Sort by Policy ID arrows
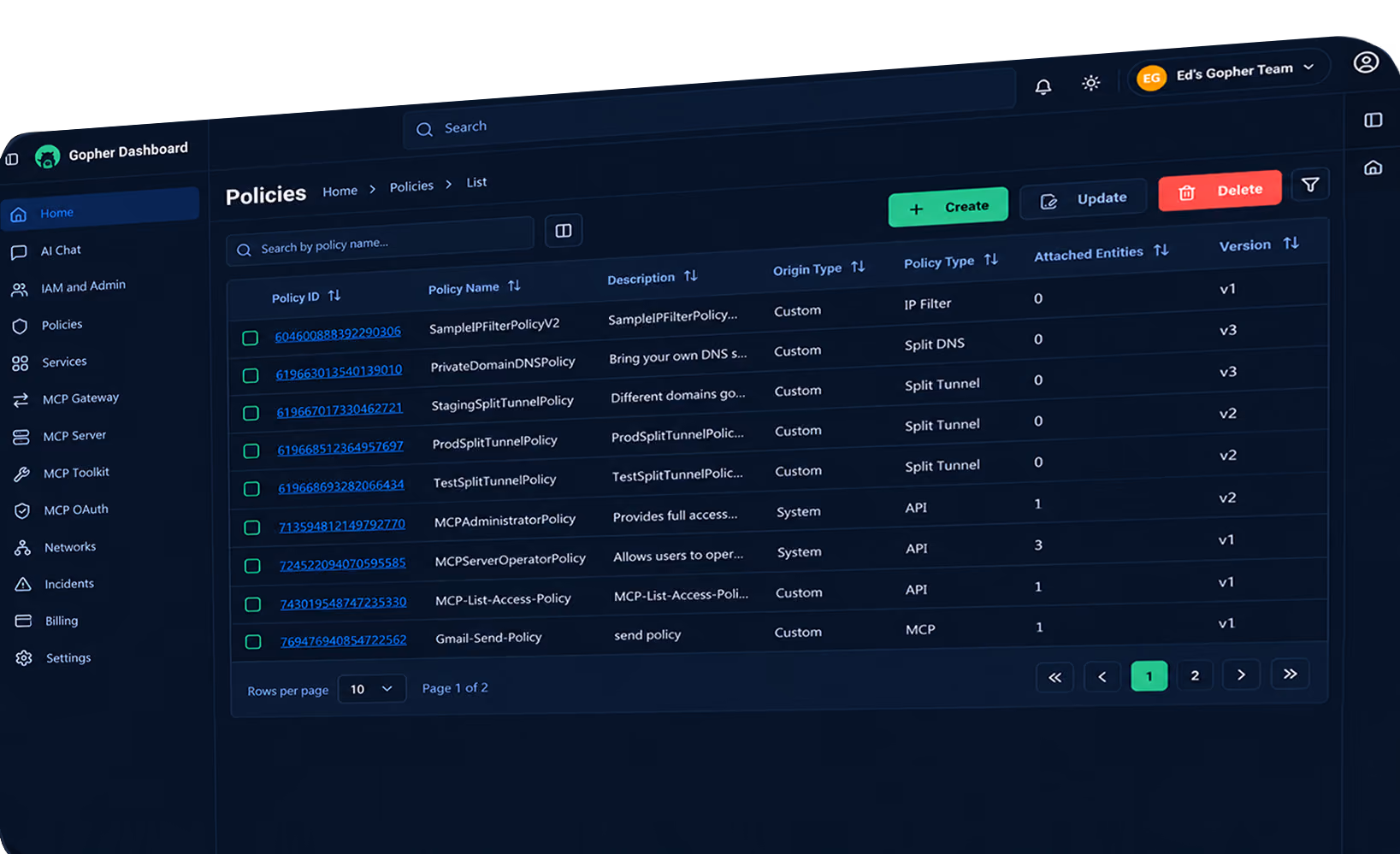Screen dimensions: 1400x854 pyautogui.click(x=334, y=295)
